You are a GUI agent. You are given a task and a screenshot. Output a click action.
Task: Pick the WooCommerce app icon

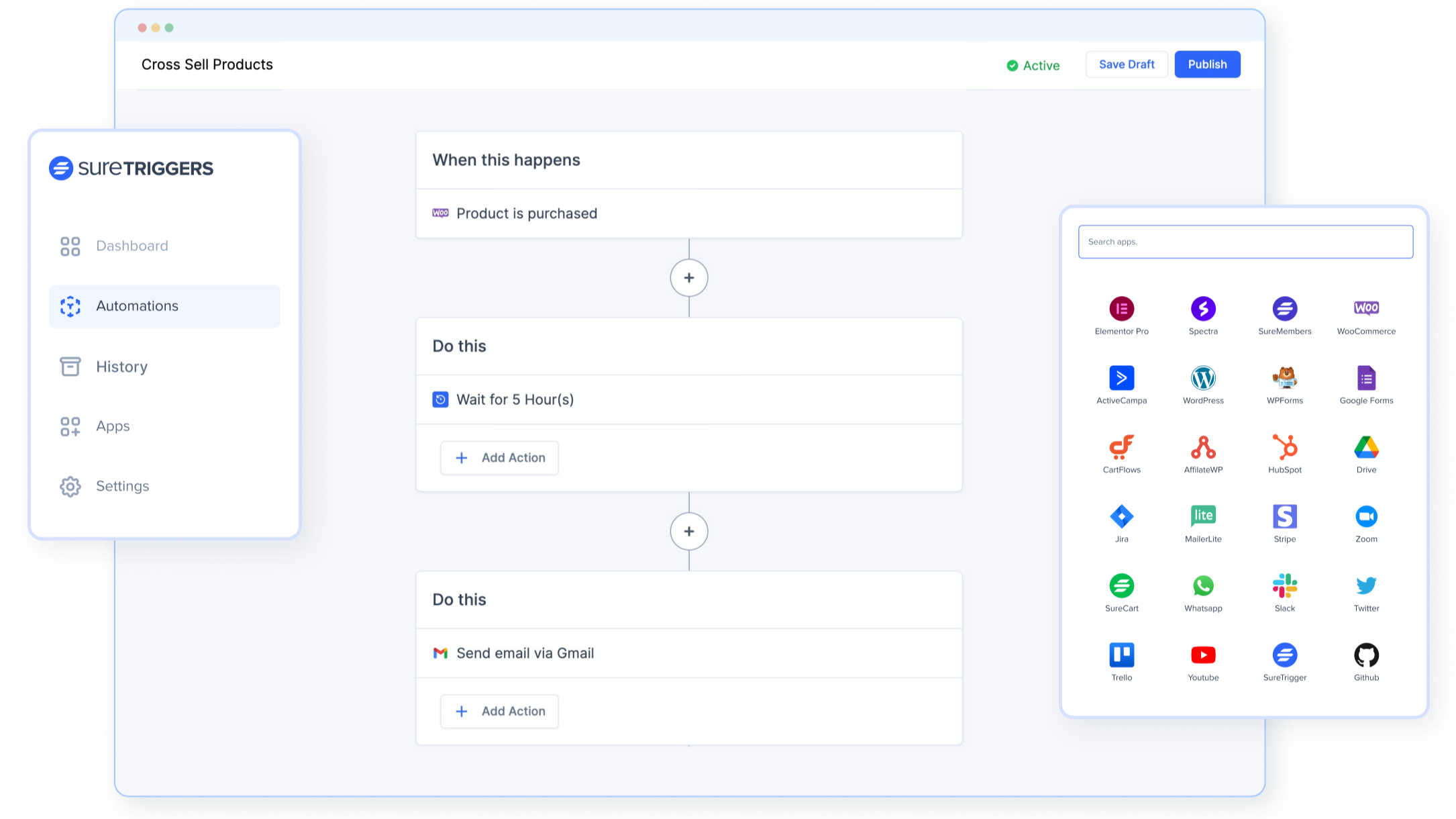[x=1365, y=309]
